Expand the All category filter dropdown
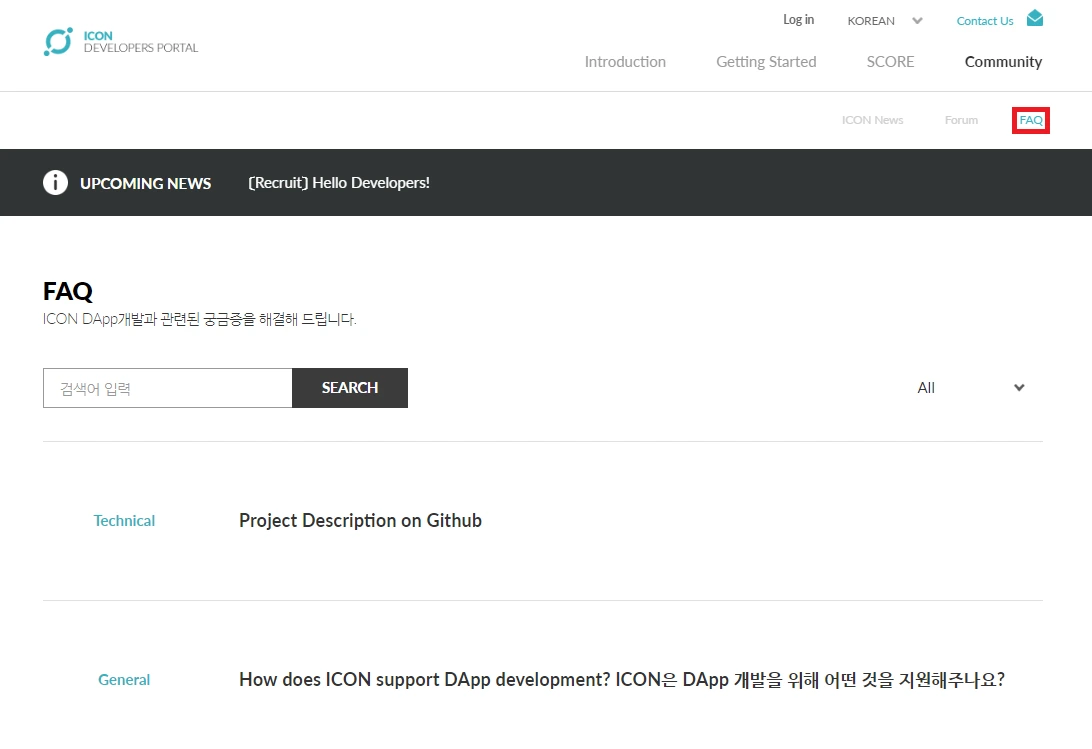This screenshot has width=1092, height=749. click(971, 388)
